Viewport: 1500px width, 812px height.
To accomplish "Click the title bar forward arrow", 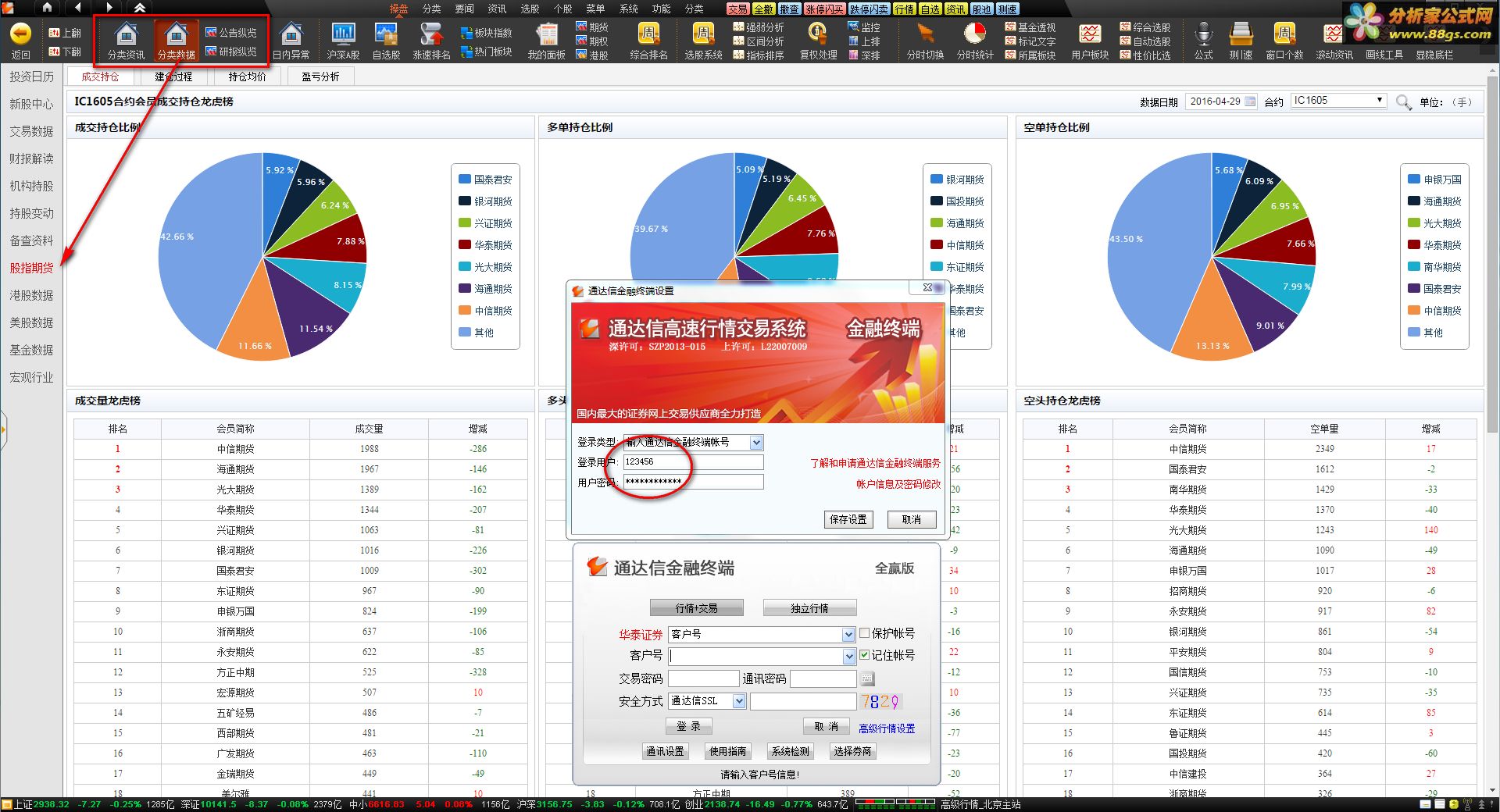I will pos(109,8).
